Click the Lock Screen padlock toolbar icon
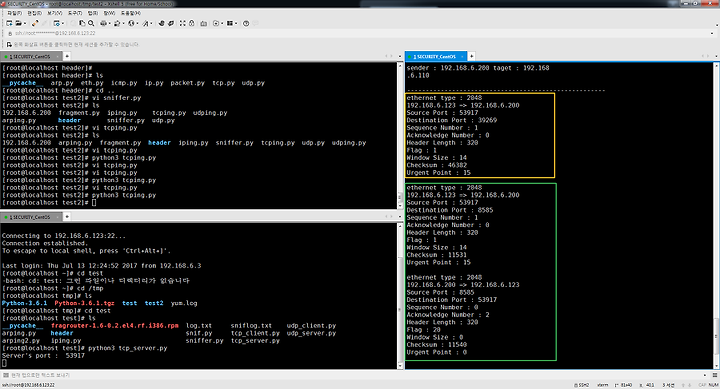Screen dimensions: 720x389 point(192,23)
